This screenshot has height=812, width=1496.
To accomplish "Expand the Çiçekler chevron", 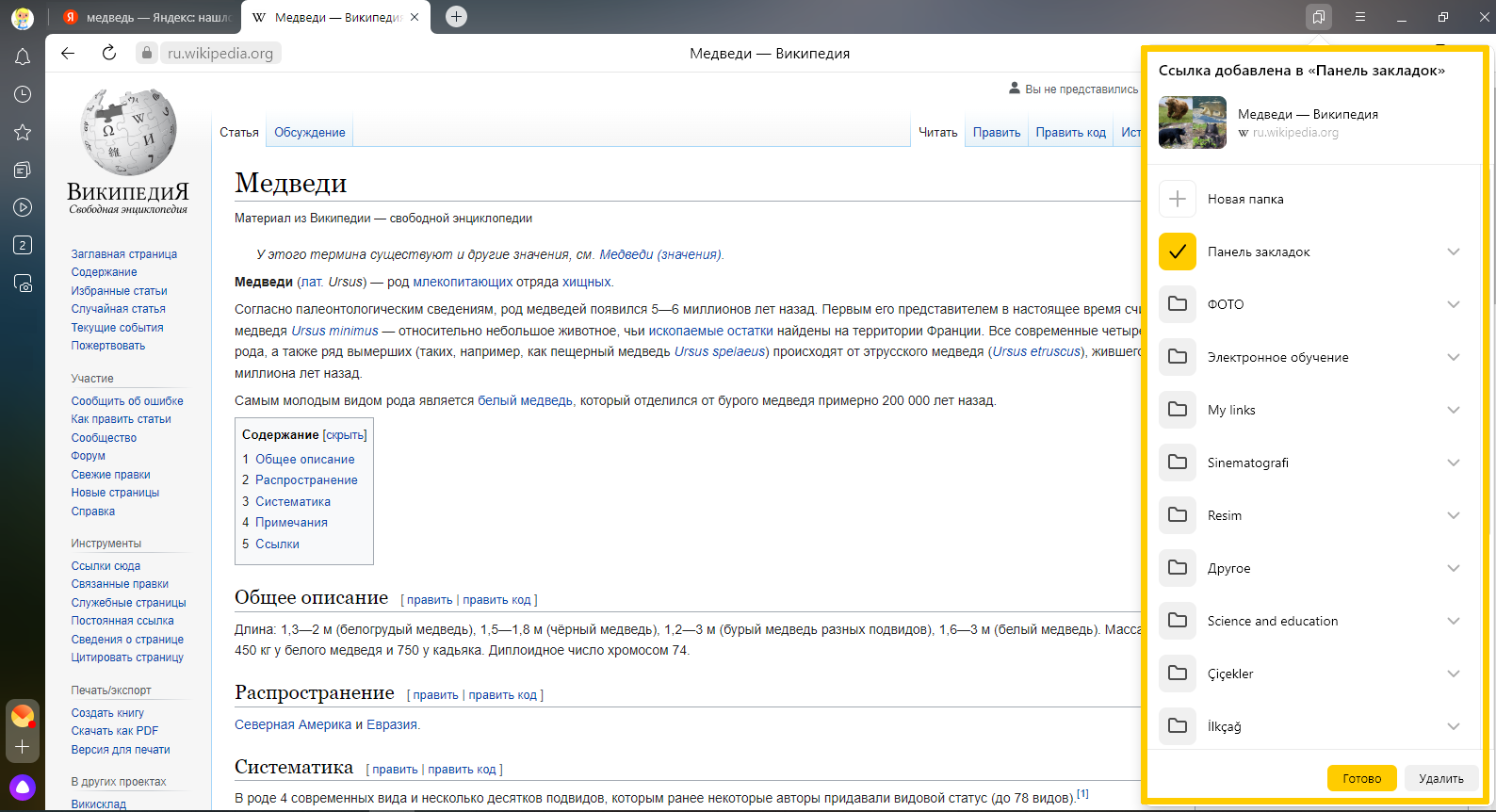I will 1454,674.
